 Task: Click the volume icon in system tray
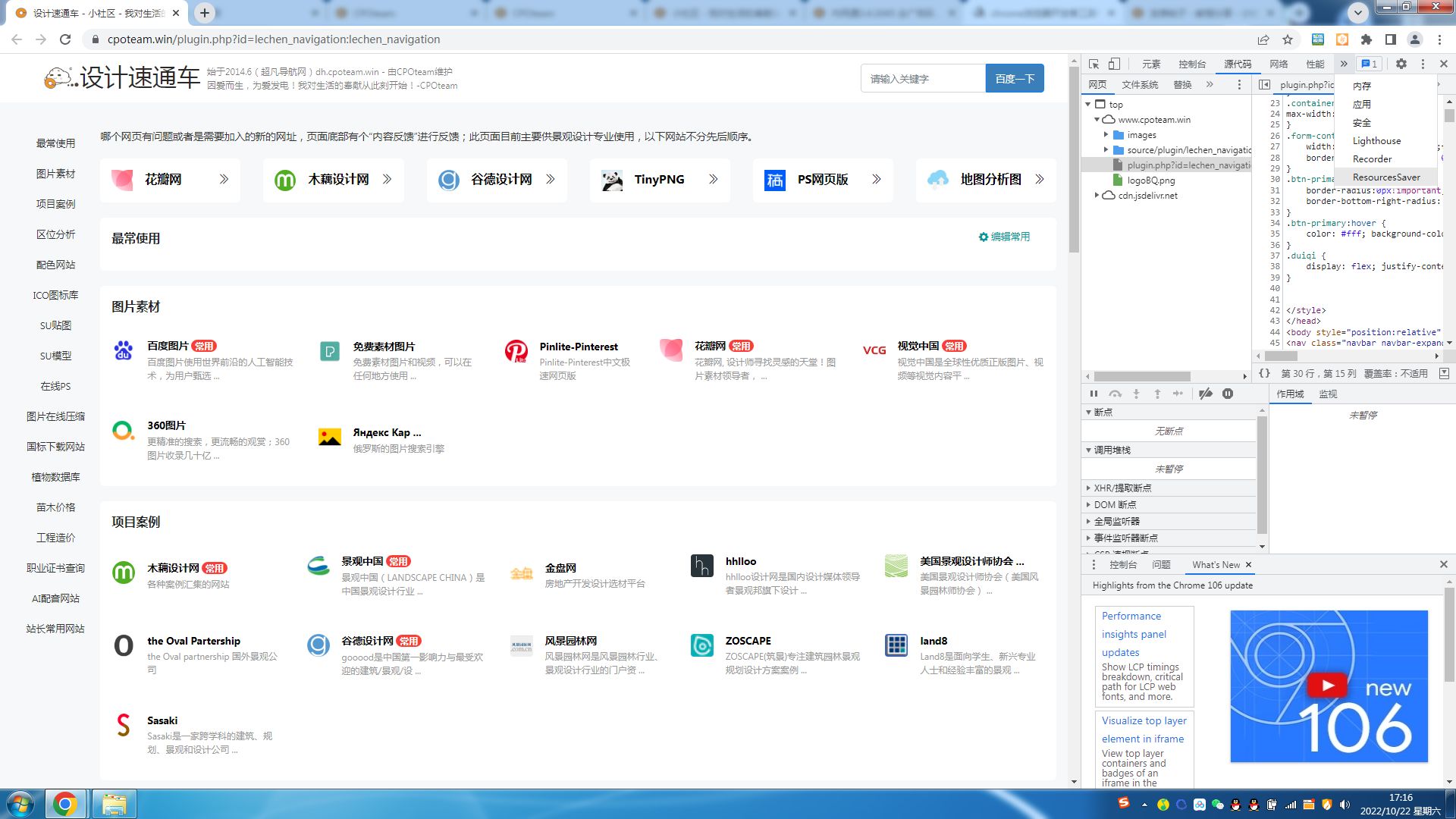pyautogui.click(x=1345, y=805)
